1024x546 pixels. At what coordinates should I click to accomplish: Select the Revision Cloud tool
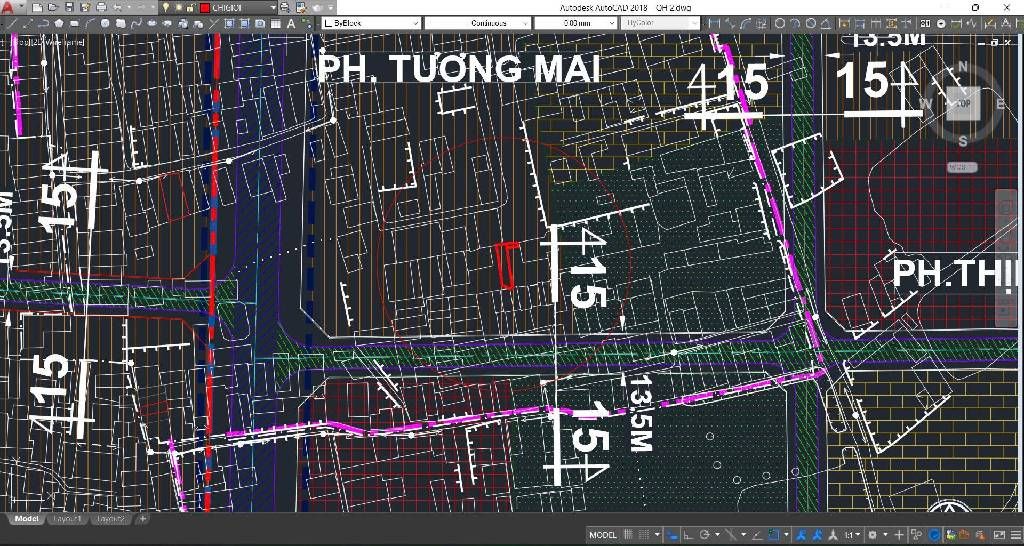tap(120, 24)
